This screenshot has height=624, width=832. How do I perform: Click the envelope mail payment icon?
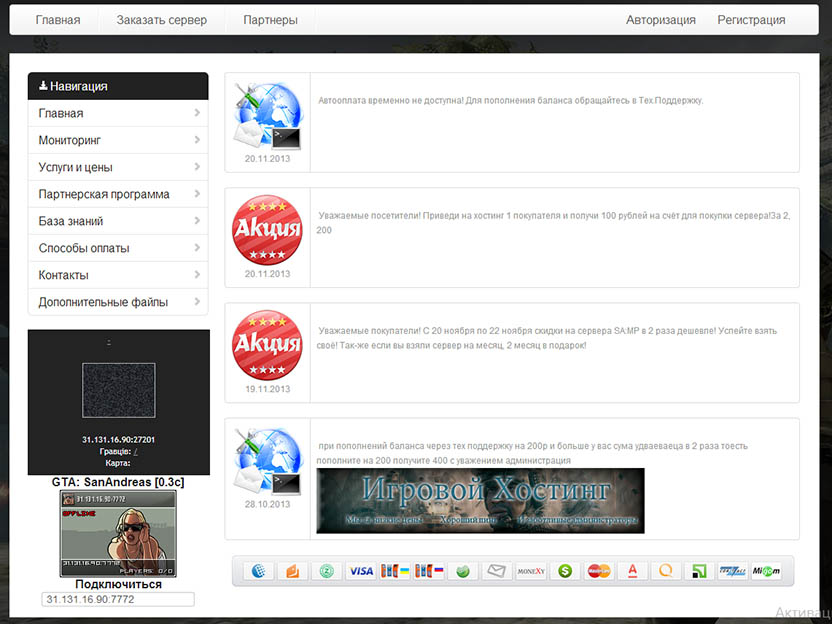(496, 571)
